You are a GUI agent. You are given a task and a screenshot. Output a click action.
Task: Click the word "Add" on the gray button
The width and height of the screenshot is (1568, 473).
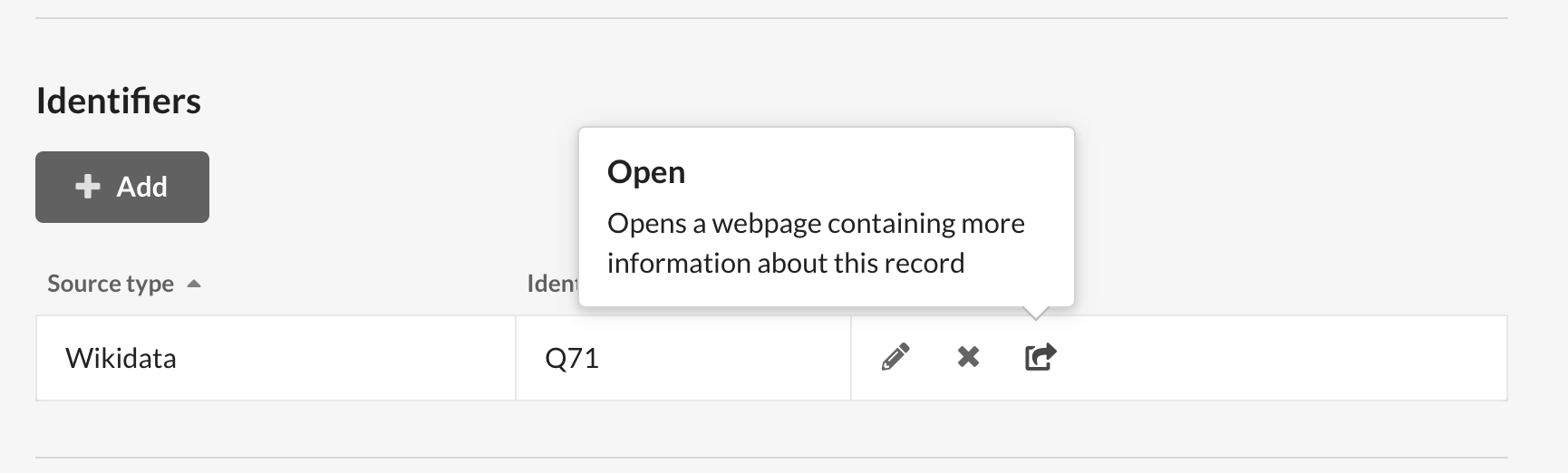click(142, 187)
